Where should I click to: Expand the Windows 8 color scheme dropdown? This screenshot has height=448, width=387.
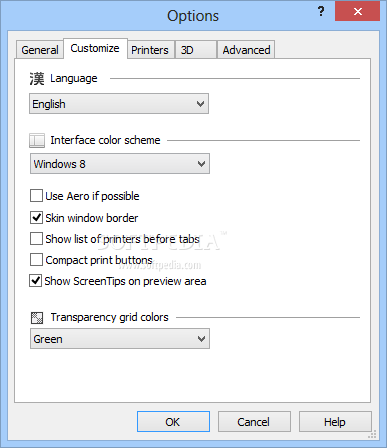pos(120,164)
